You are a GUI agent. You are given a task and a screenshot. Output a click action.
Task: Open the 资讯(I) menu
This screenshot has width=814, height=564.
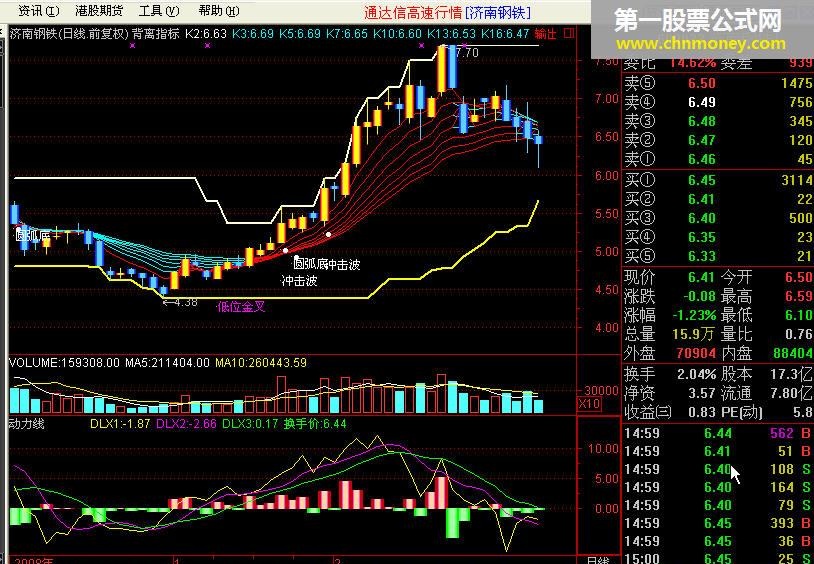coord(39,10)
